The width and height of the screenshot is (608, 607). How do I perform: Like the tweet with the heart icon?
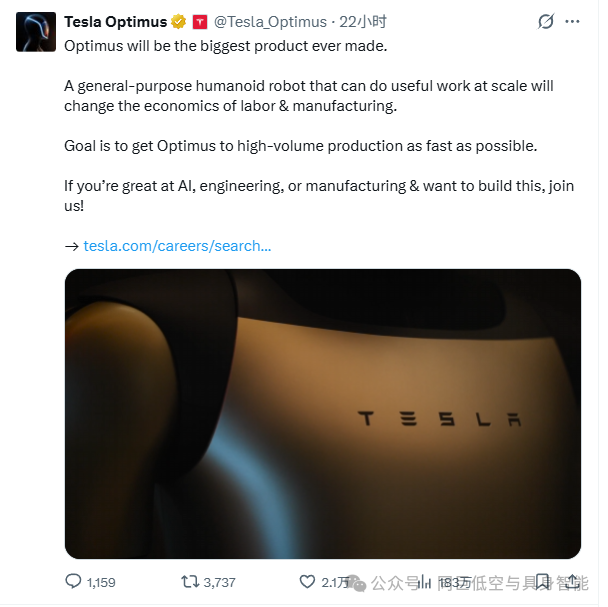point(308,581)
